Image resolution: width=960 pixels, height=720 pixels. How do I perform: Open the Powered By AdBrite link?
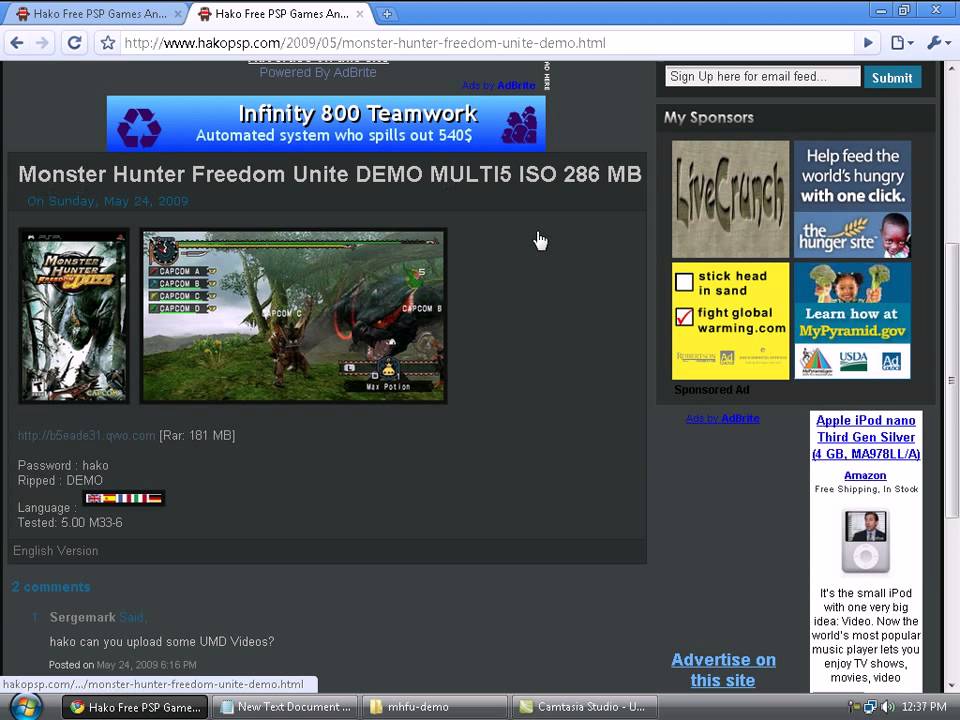pyautogui.click(x=318, y=72)
